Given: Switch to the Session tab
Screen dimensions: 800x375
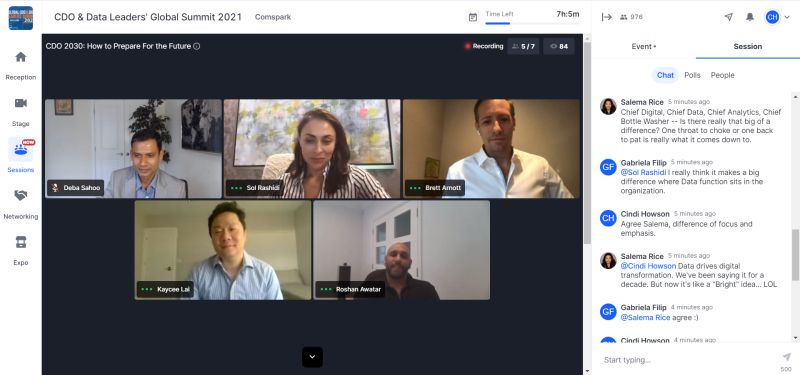Looking at the screenshot, I should [x=747, y=46].
